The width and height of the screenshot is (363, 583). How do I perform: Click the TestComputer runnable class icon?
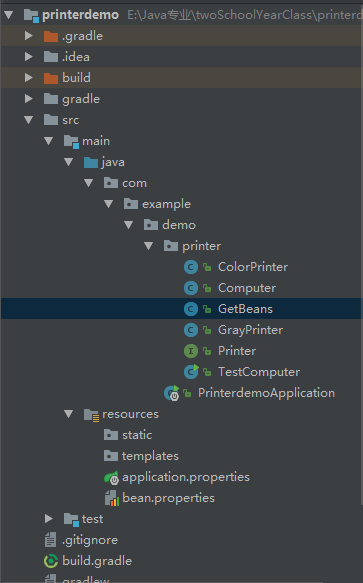[x=191, y=371]
